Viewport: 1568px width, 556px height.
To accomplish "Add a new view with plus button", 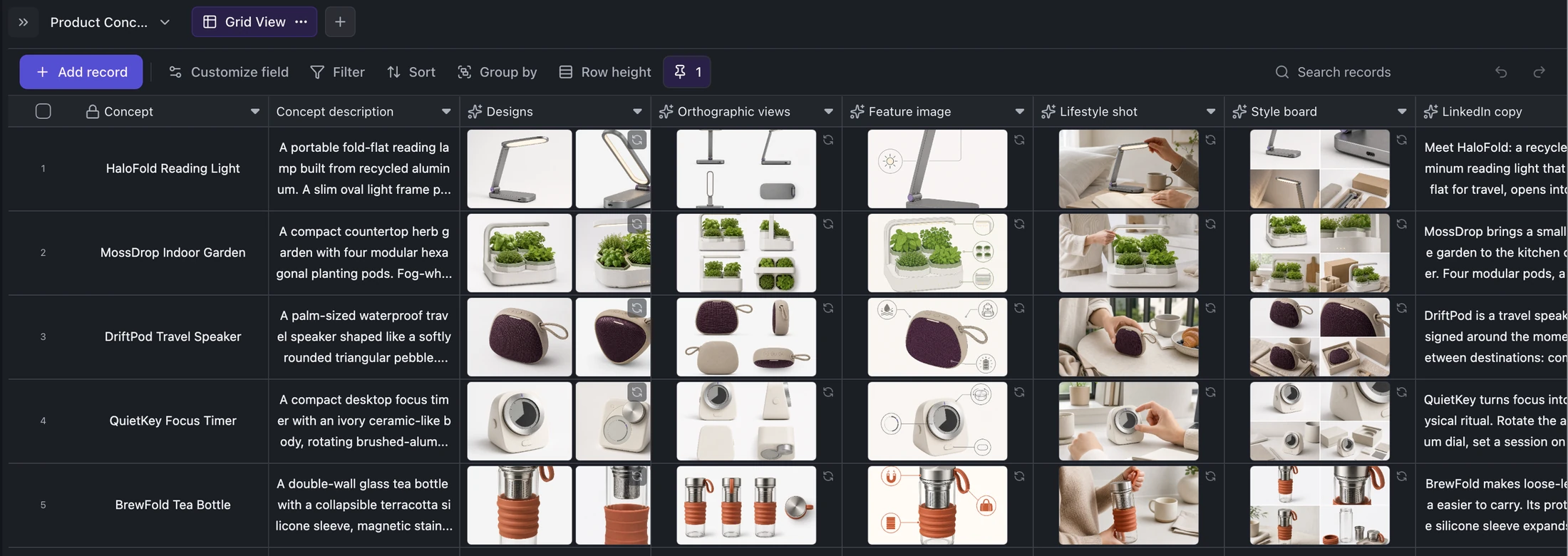I will pos(340,22).
